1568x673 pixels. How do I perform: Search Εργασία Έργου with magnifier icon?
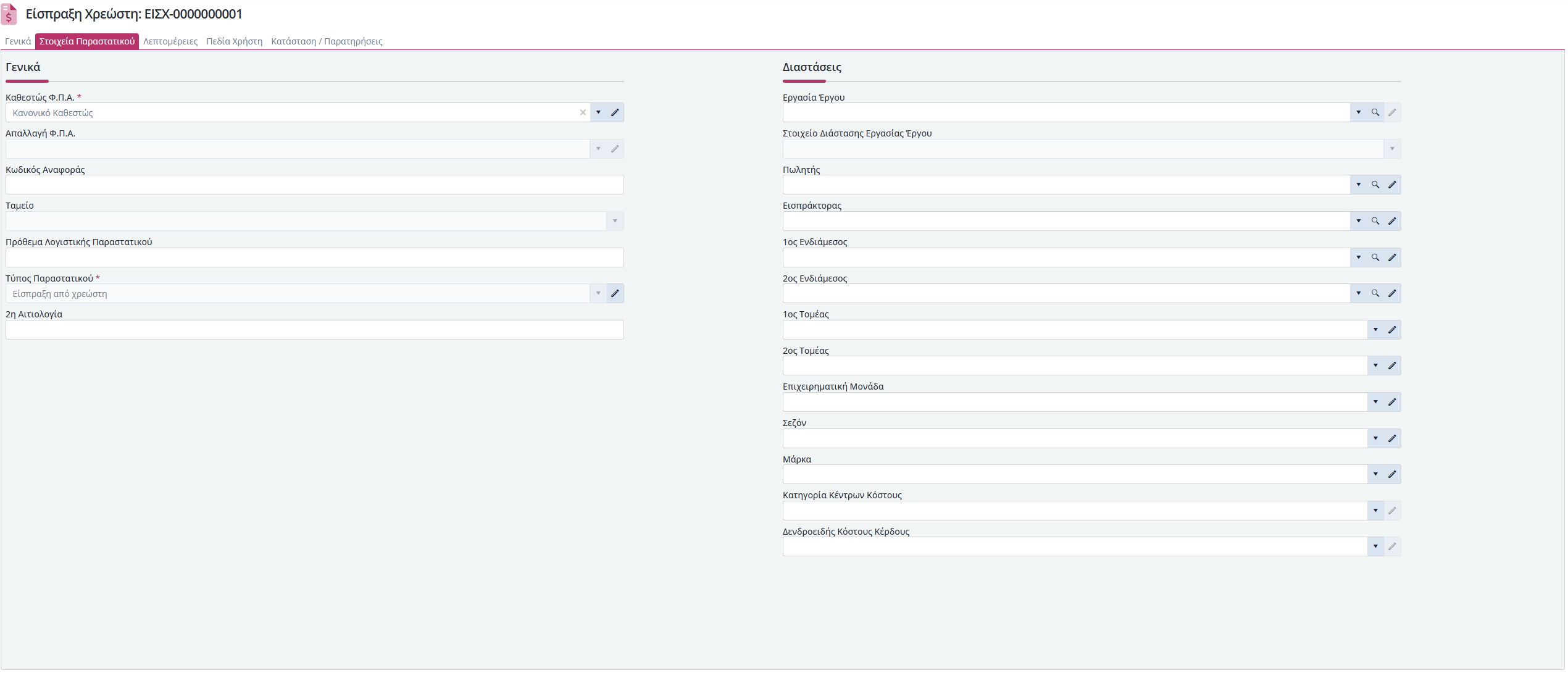click(1375, 112)
